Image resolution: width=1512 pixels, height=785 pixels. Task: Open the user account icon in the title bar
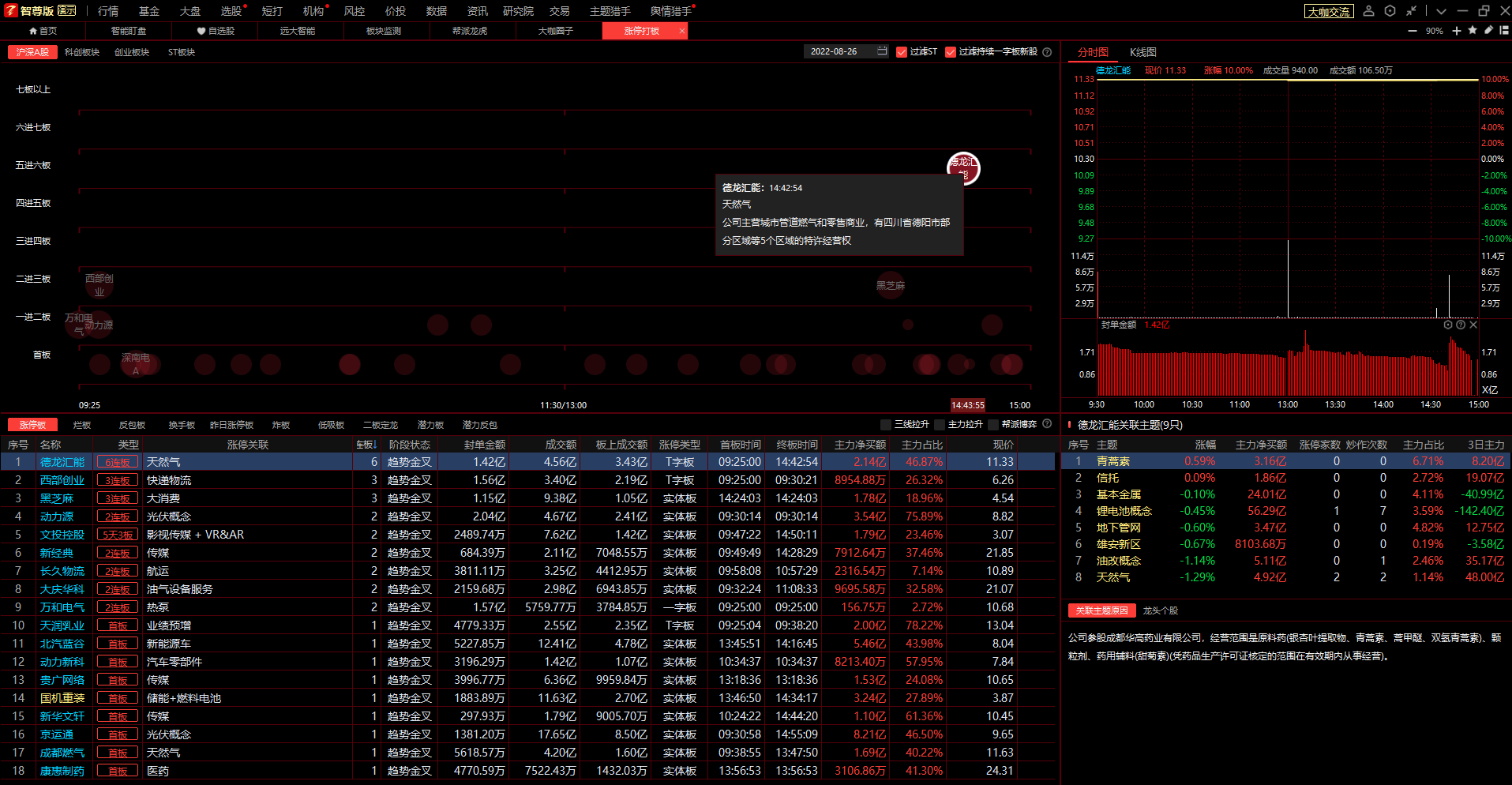click(1369, 11)
